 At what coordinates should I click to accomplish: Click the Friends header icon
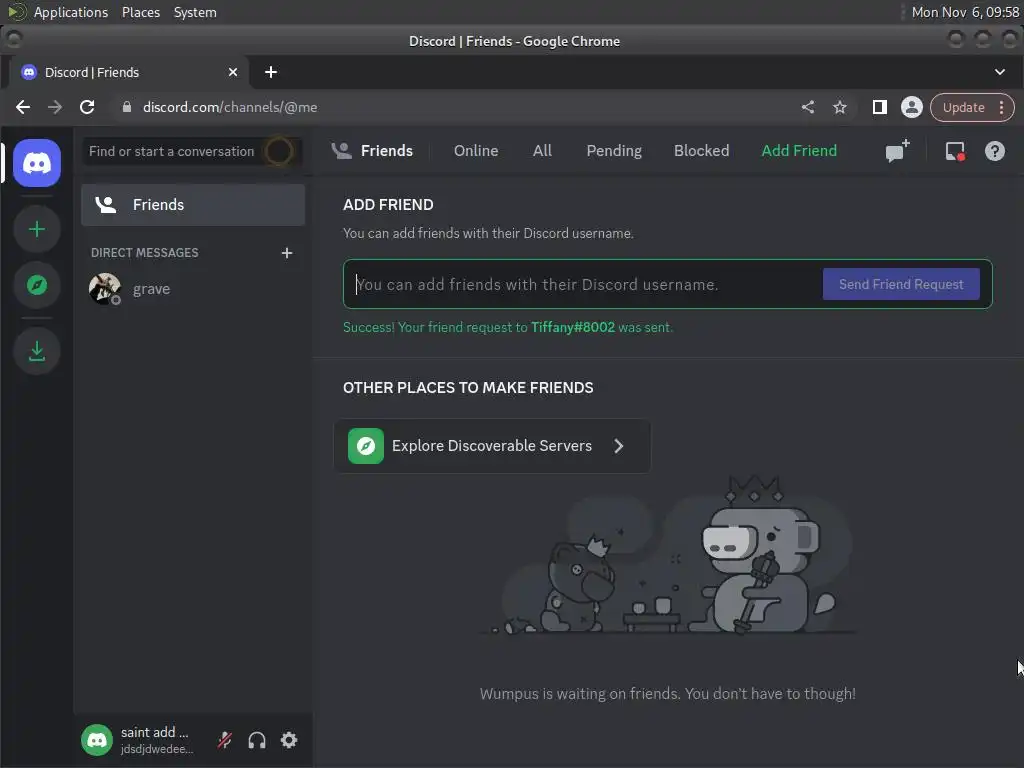(x=341, y=151)
